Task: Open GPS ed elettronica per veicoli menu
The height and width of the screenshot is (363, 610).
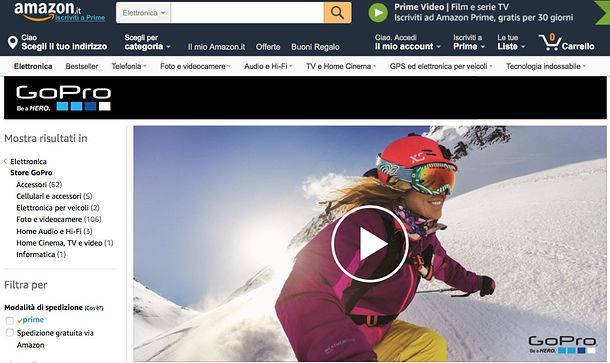Action: pos(441,67)
